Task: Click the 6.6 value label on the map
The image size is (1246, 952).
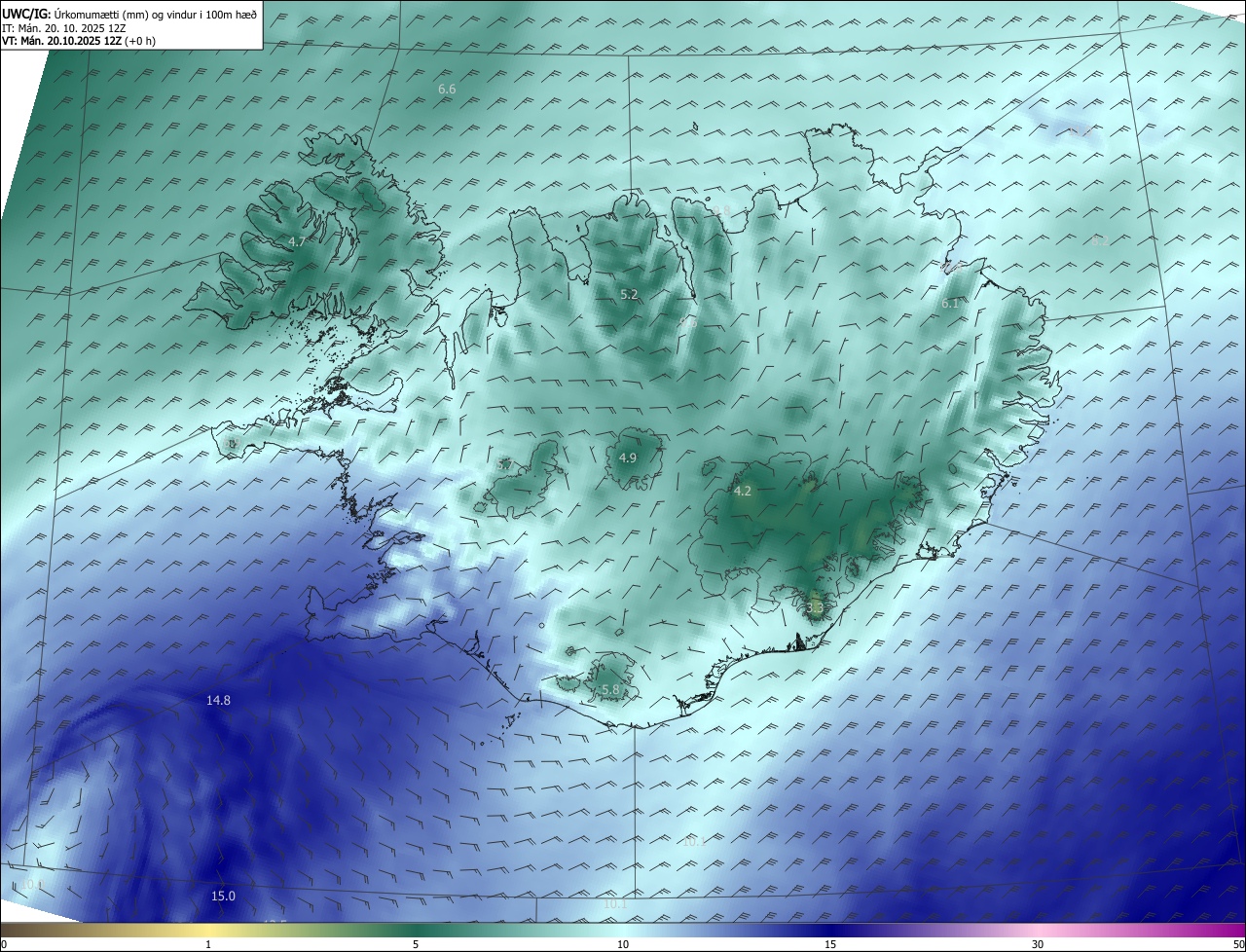Action: (x=447, y=90)
